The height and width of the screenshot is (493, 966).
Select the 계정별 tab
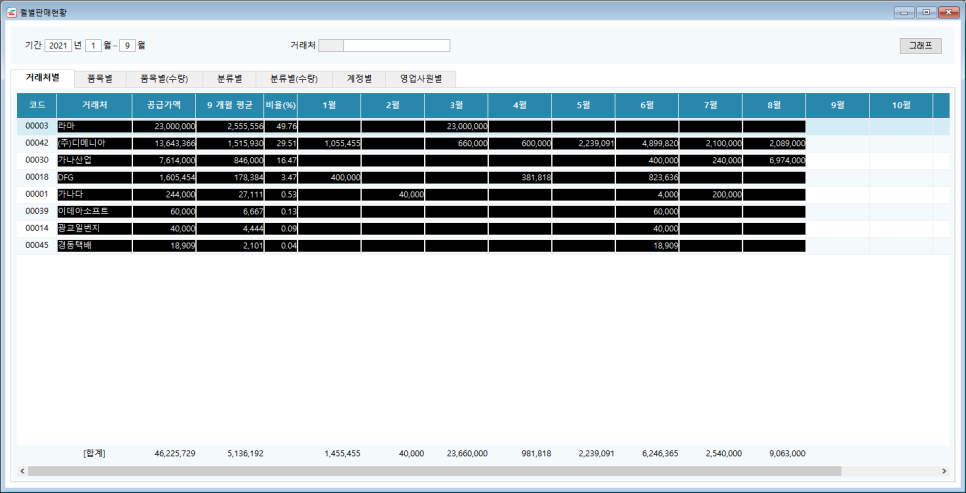(x=359, y=79)
